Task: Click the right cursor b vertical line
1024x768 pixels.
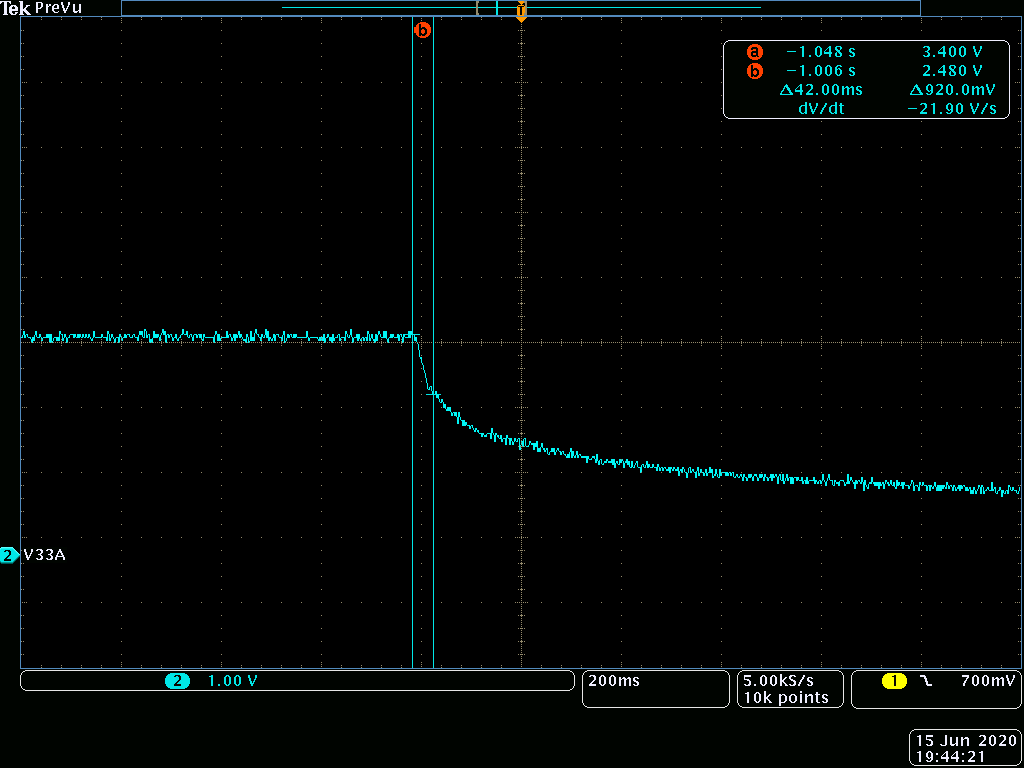Action: tap(434, 342)
